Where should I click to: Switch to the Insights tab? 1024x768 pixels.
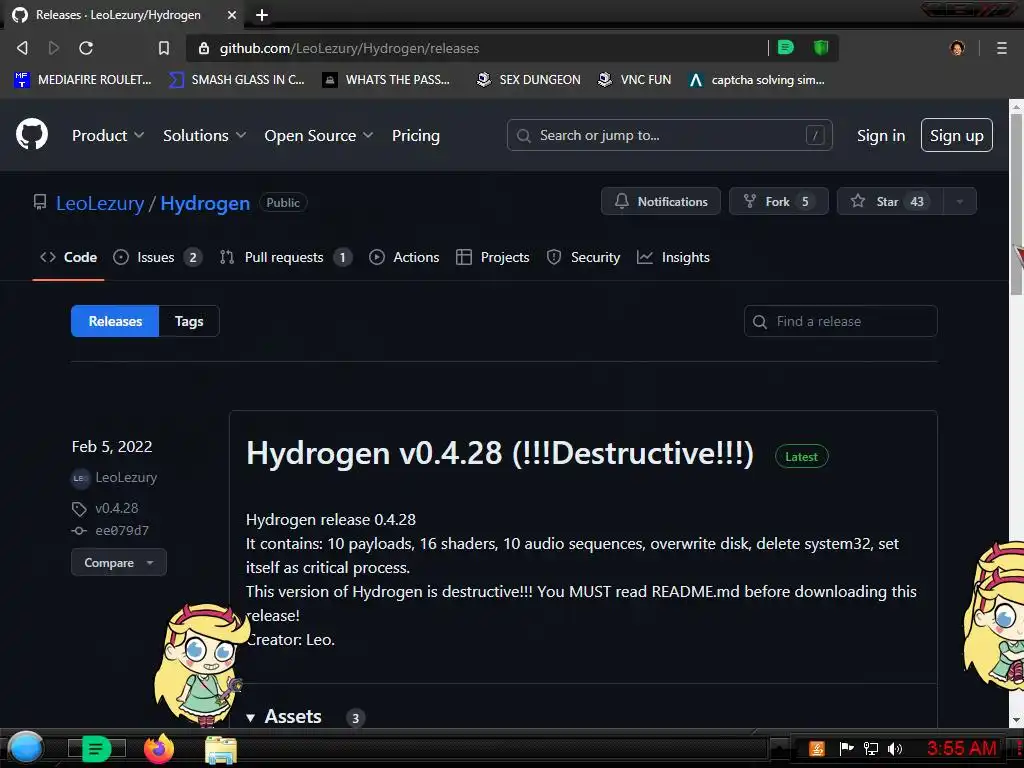(x=673, y=257)
